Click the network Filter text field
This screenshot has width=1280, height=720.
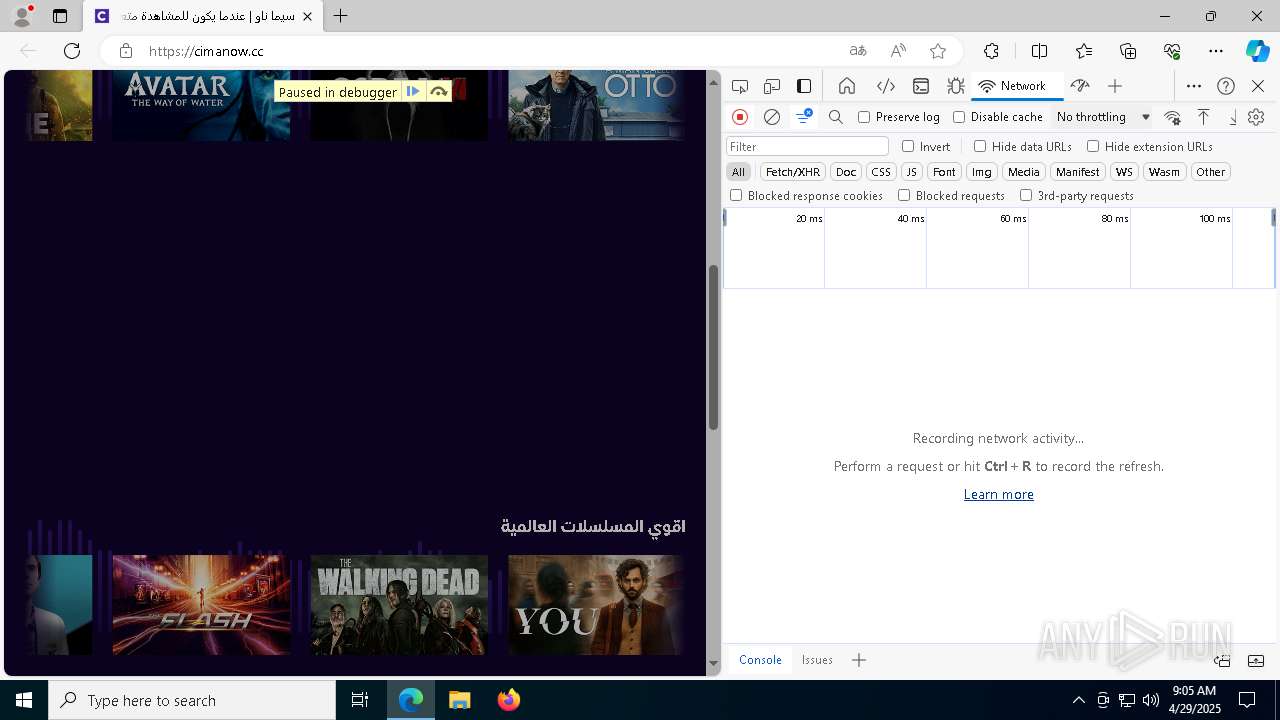(807, 146)
